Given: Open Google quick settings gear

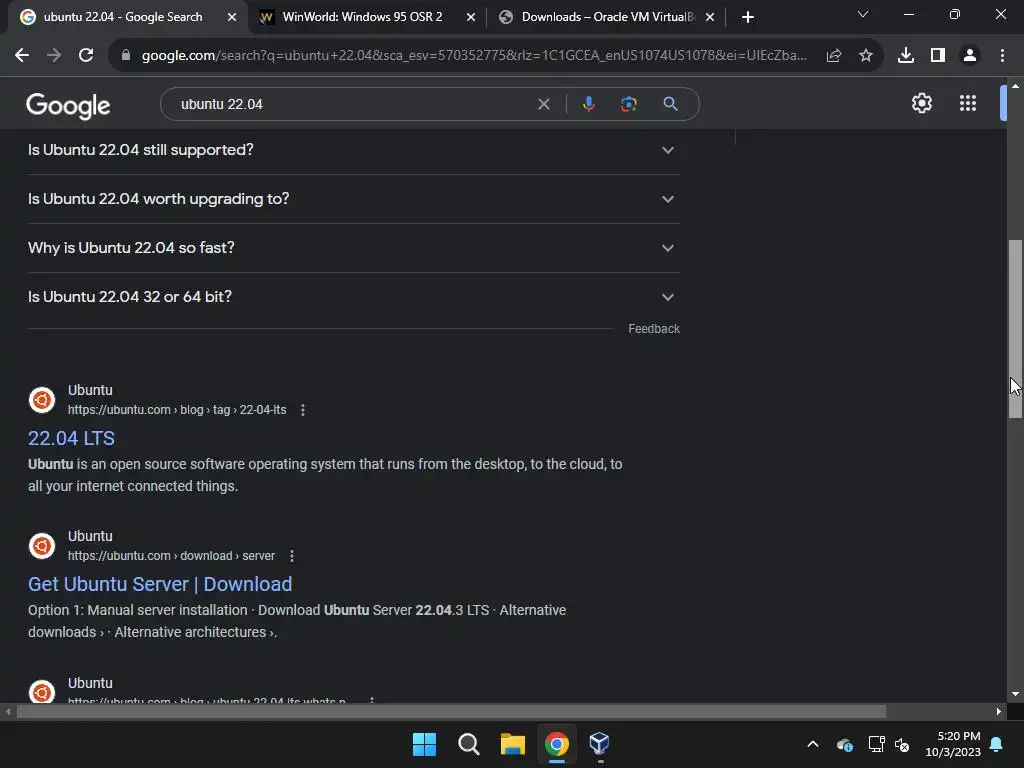Looking at the screenshot, I should pyautogui.click(x=921, y=103).
